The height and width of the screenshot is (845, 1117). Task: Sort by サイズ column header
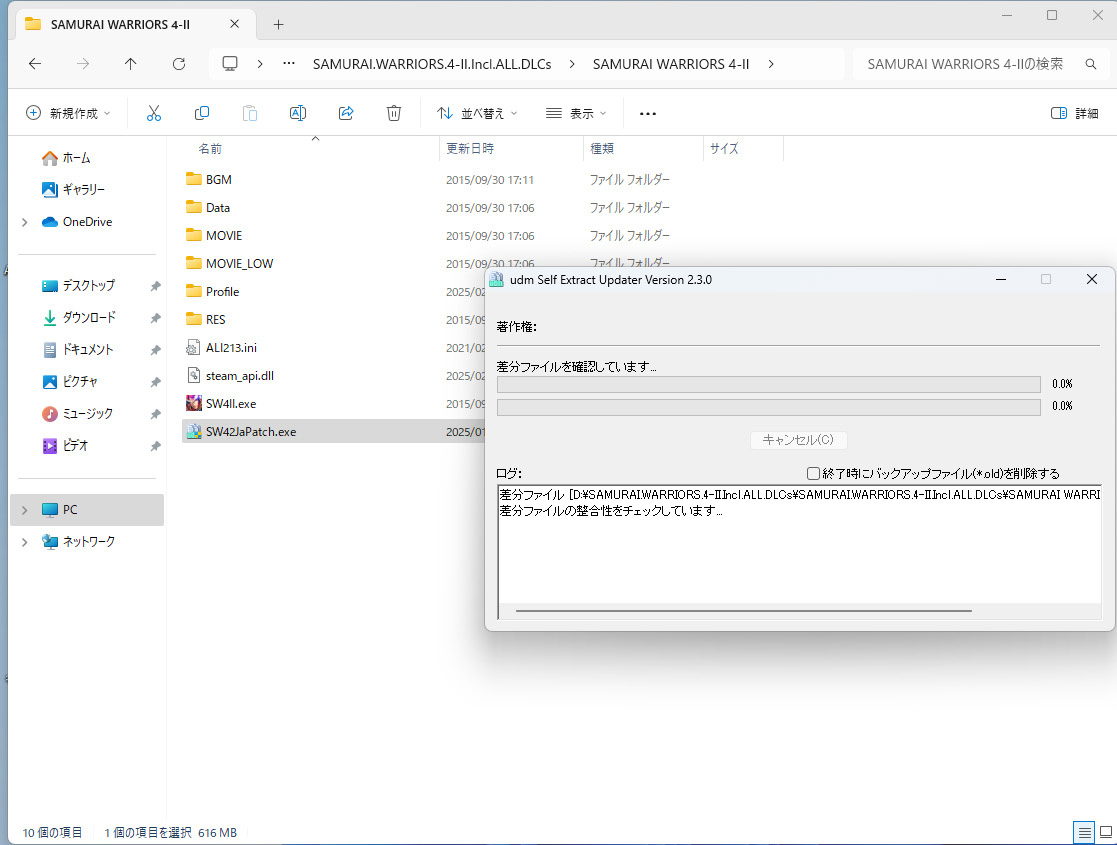724,149
